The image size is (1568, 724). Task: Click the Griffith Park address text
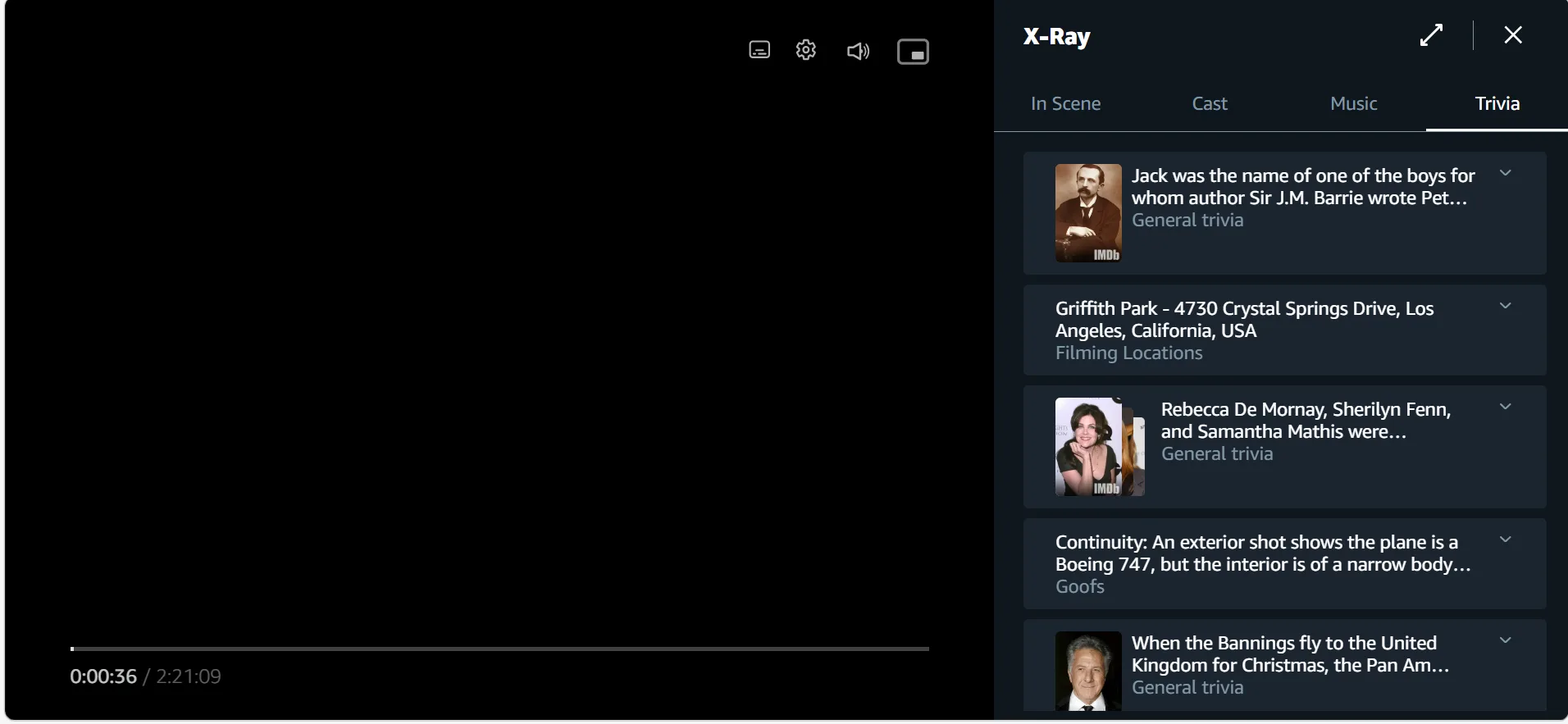(x=1244, y=320)
